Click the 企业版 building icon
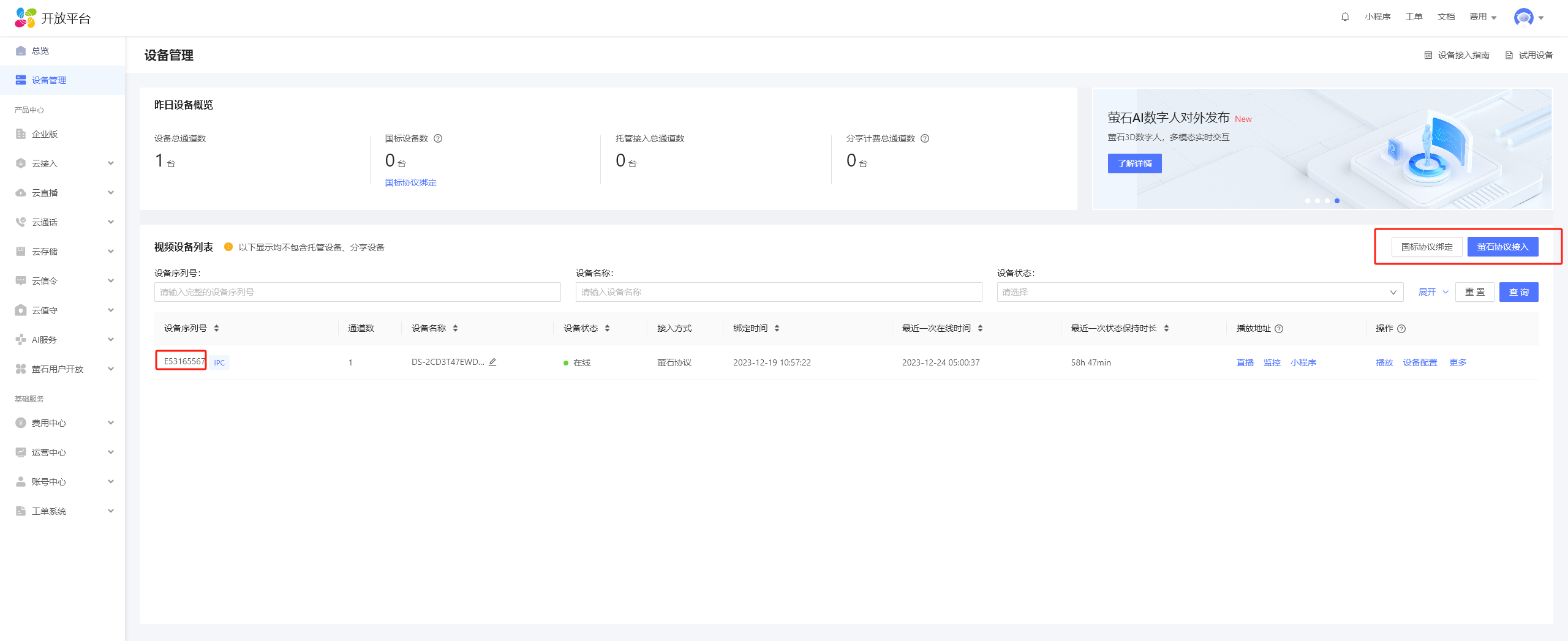1568x641 pixels. [21, 134]
